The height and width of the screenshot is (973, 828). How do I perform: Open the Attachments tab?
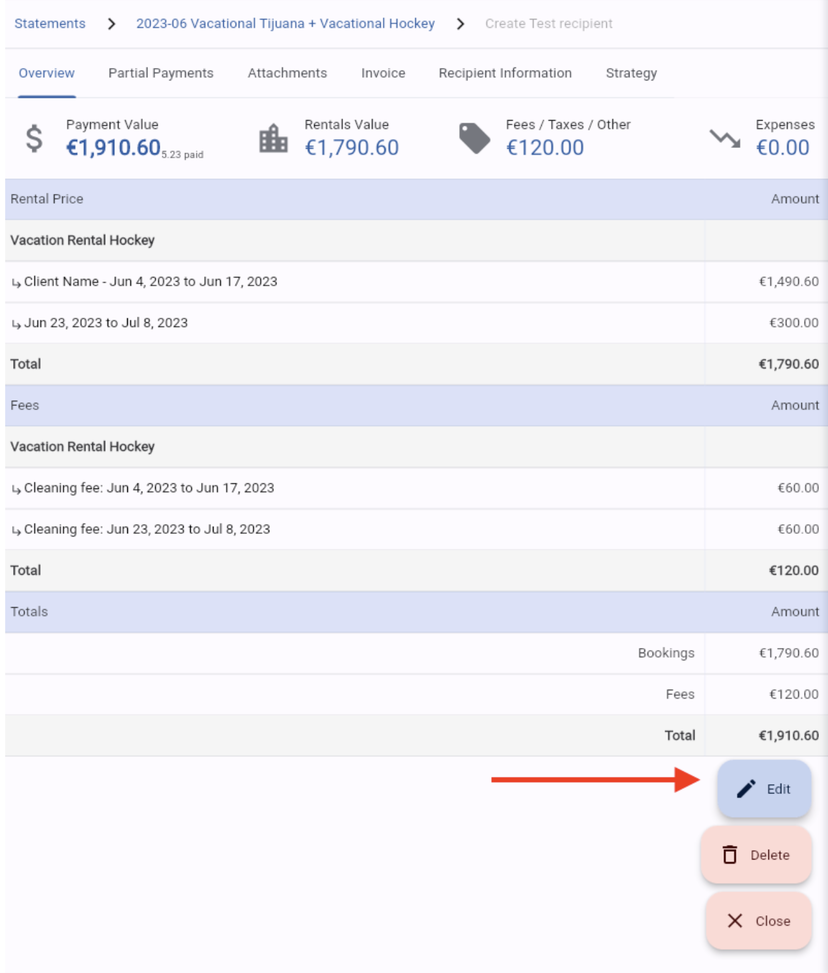click(287, 73)
